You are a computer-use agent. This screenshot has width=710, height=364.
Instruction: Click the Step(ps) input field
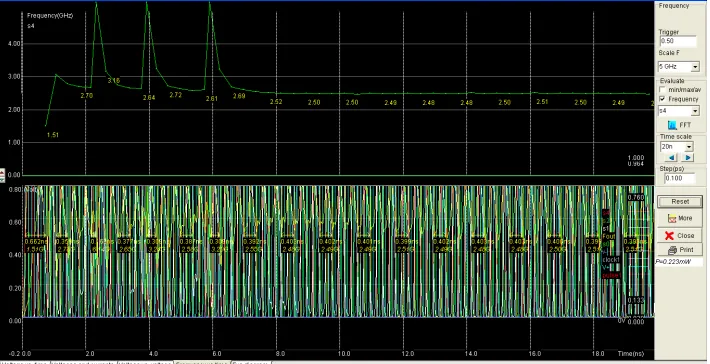click(x=679, y=178)
